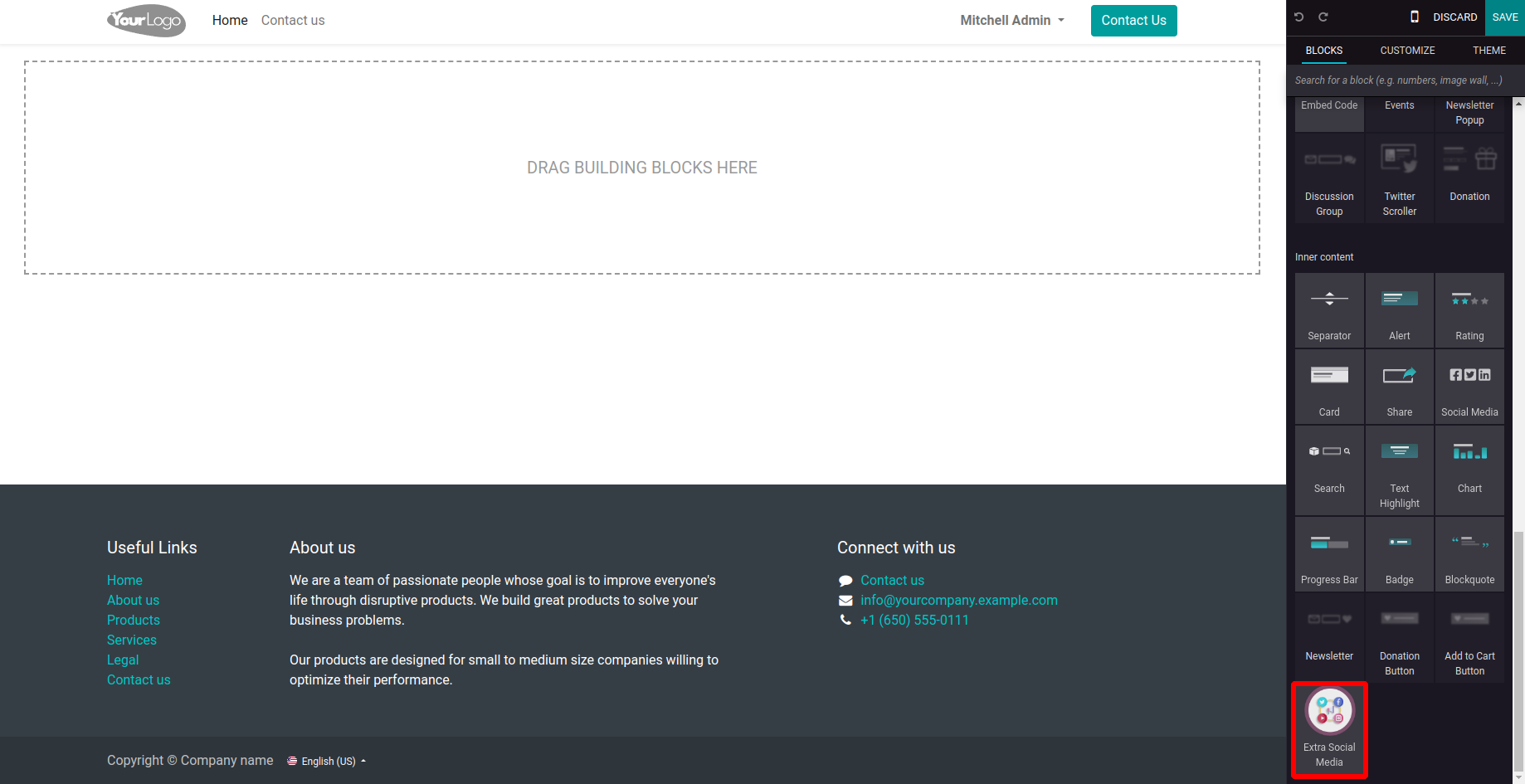Click the Events block
Image resolution: width=1525 pixels, height=784 pixels.
tap(1400, 114)
